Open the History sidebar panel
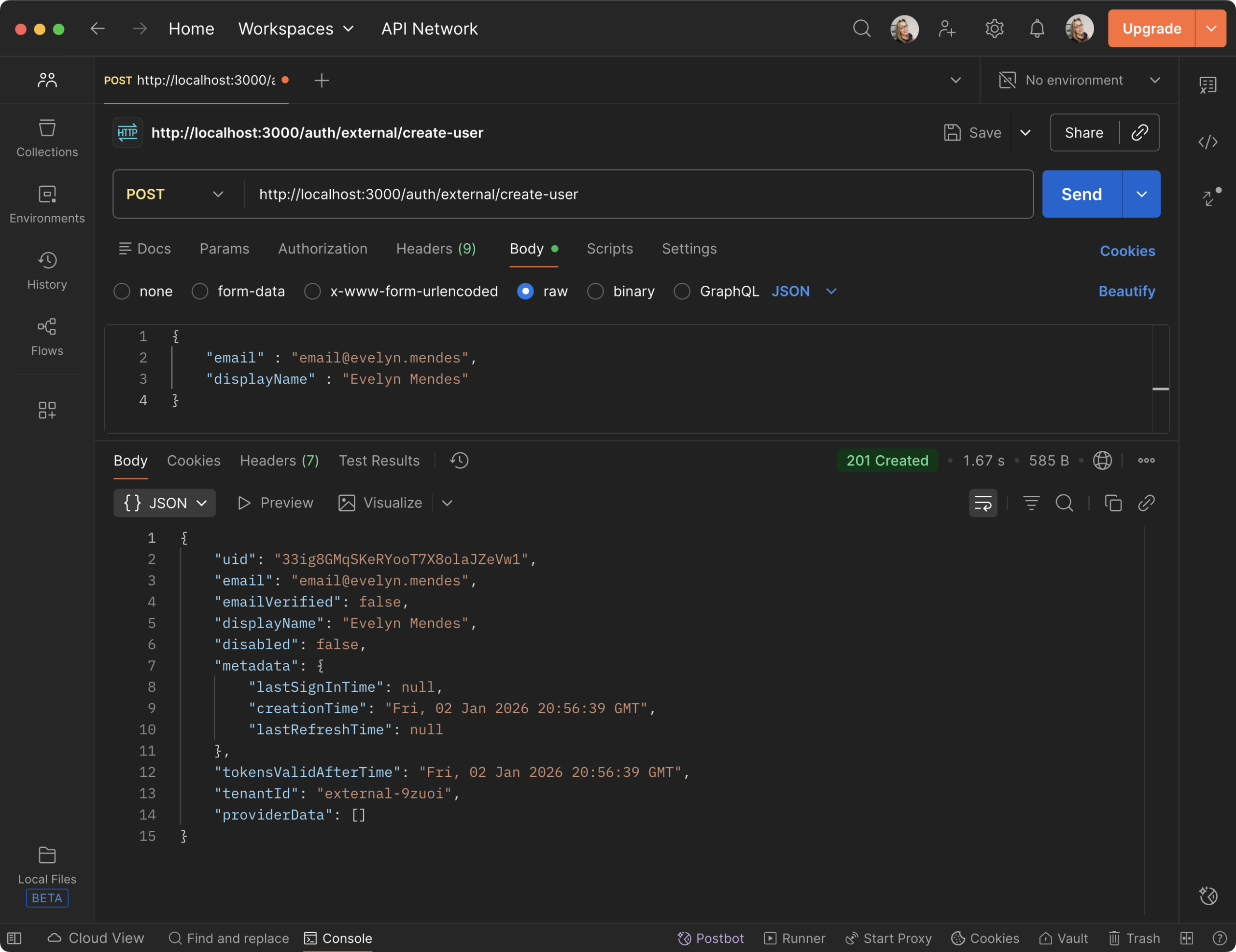1236x952 pixels. pyautogui.click(x=47, y=270)
